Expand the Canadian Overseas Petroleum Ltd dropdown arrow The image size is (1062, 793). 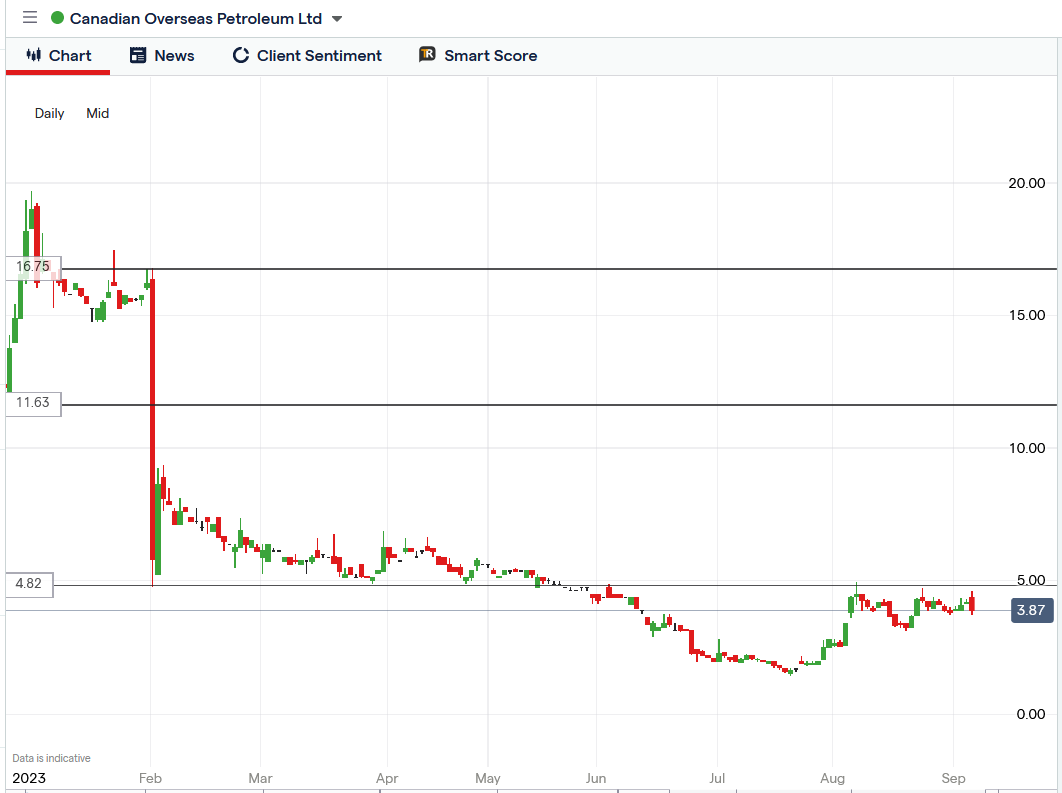coord(337,19)
